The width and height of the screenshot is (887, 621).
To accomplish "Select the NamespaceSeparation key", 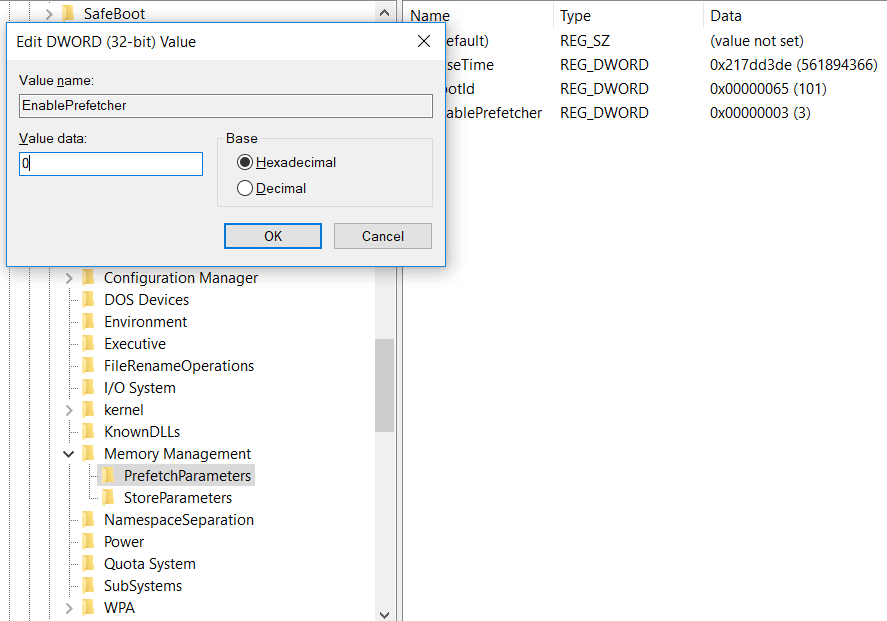I will [179, 520].
